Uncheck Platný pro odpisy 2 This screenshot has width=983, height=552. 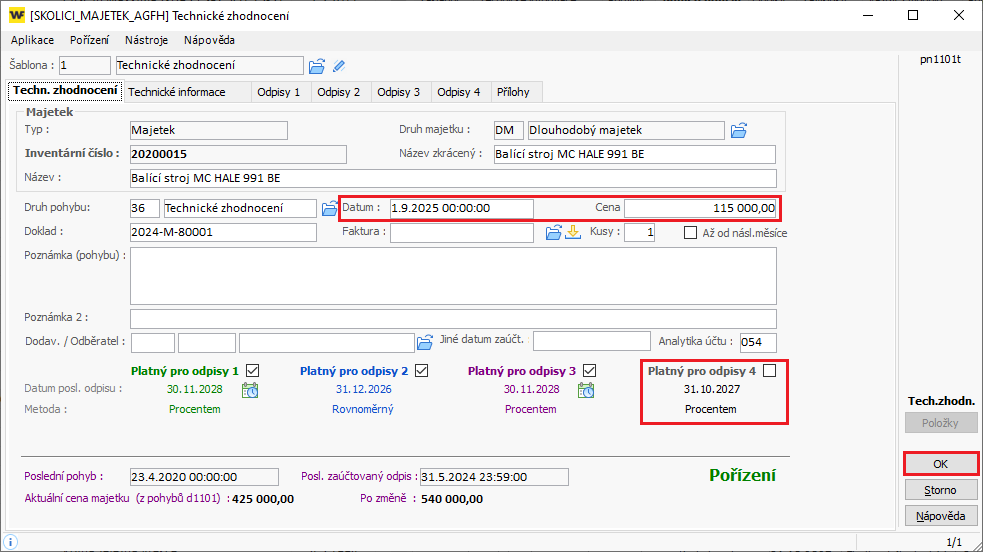pos(421,371)
